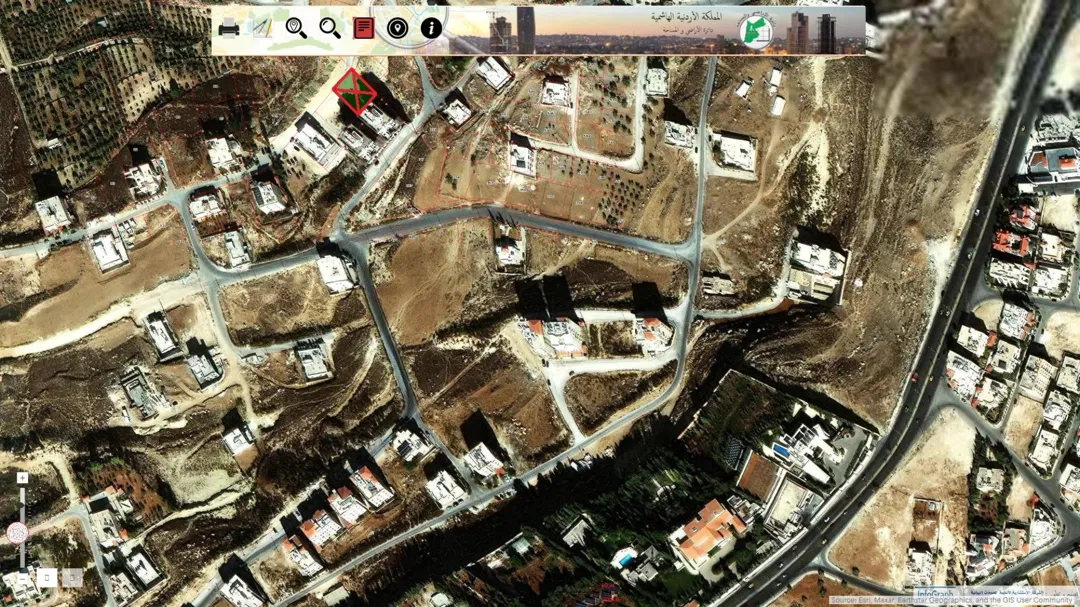Open the information 'i' icon
The image size is (1080, 607).
(431, 28)
